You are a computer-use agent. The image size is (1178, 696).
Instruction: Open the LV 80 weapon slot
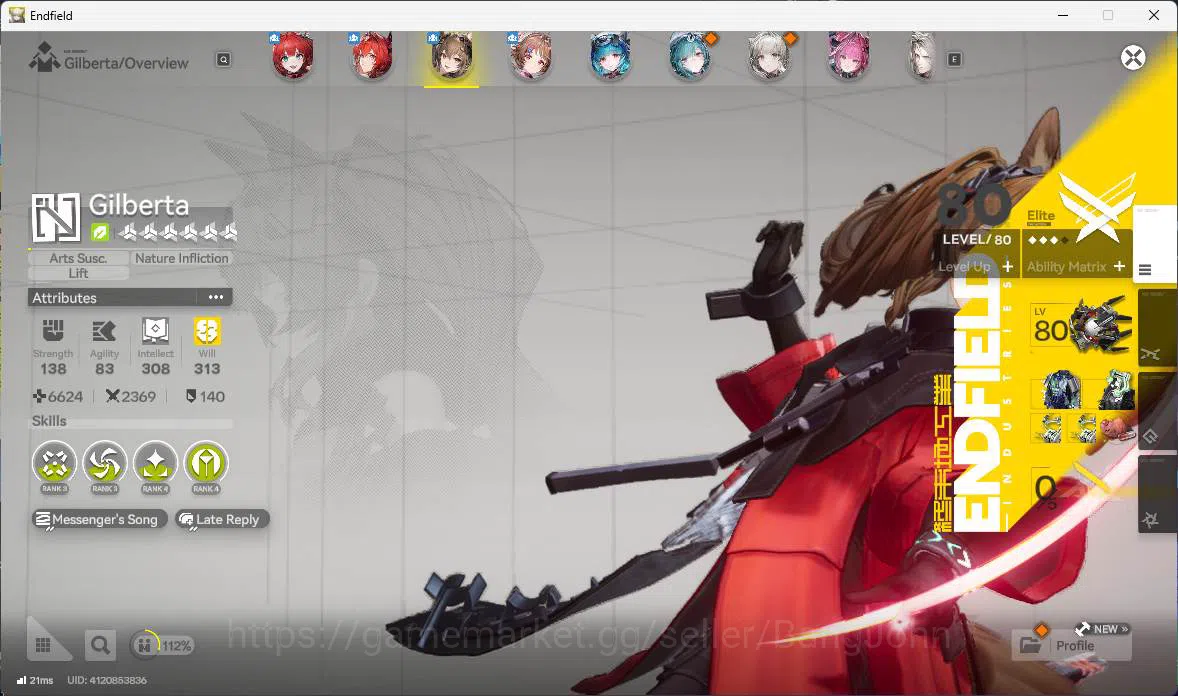[1080, 325]
